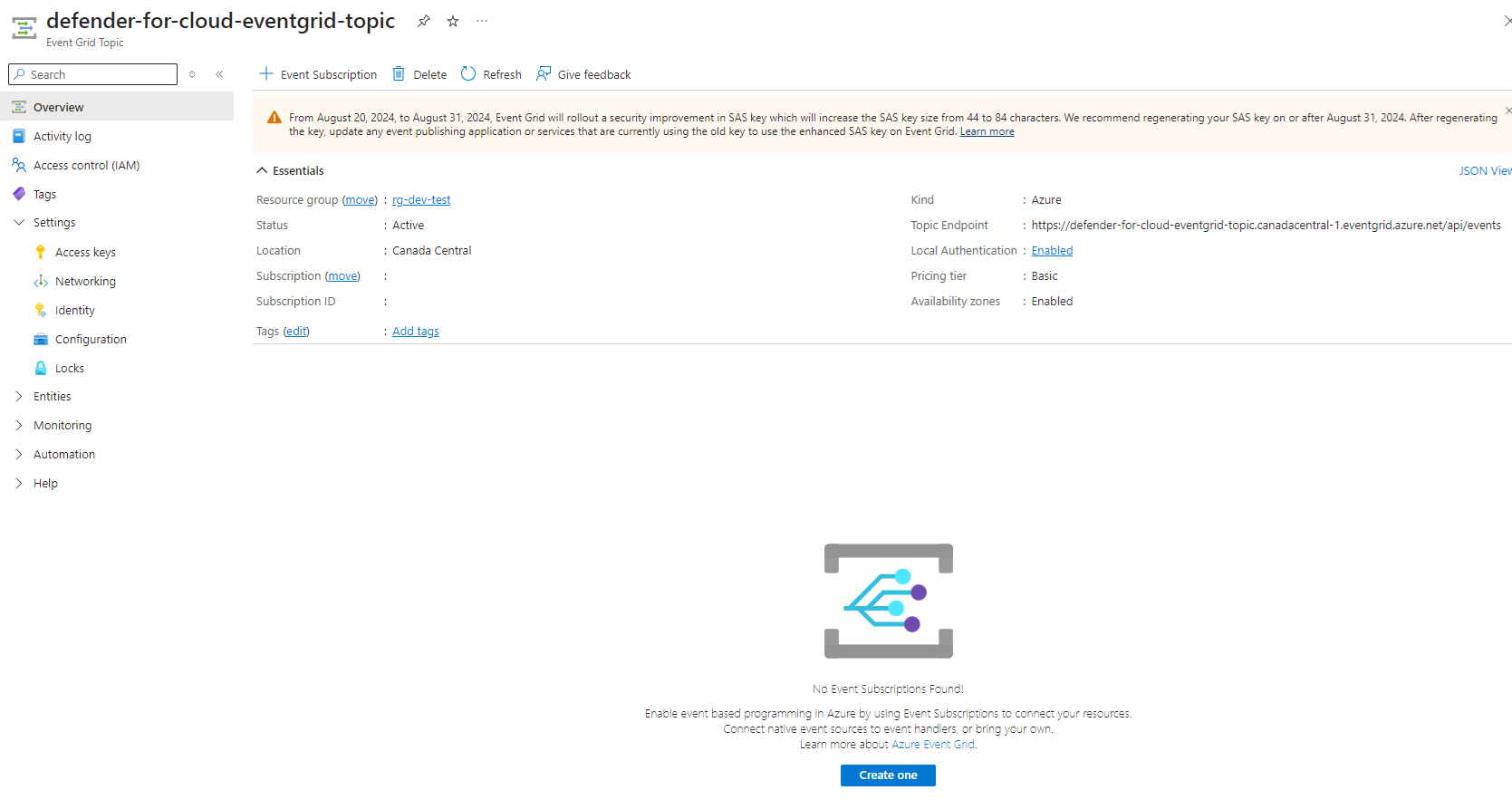Click the Access keys key icon
Viewport: 1512px width, 809px height.
[x=41, y=252]
